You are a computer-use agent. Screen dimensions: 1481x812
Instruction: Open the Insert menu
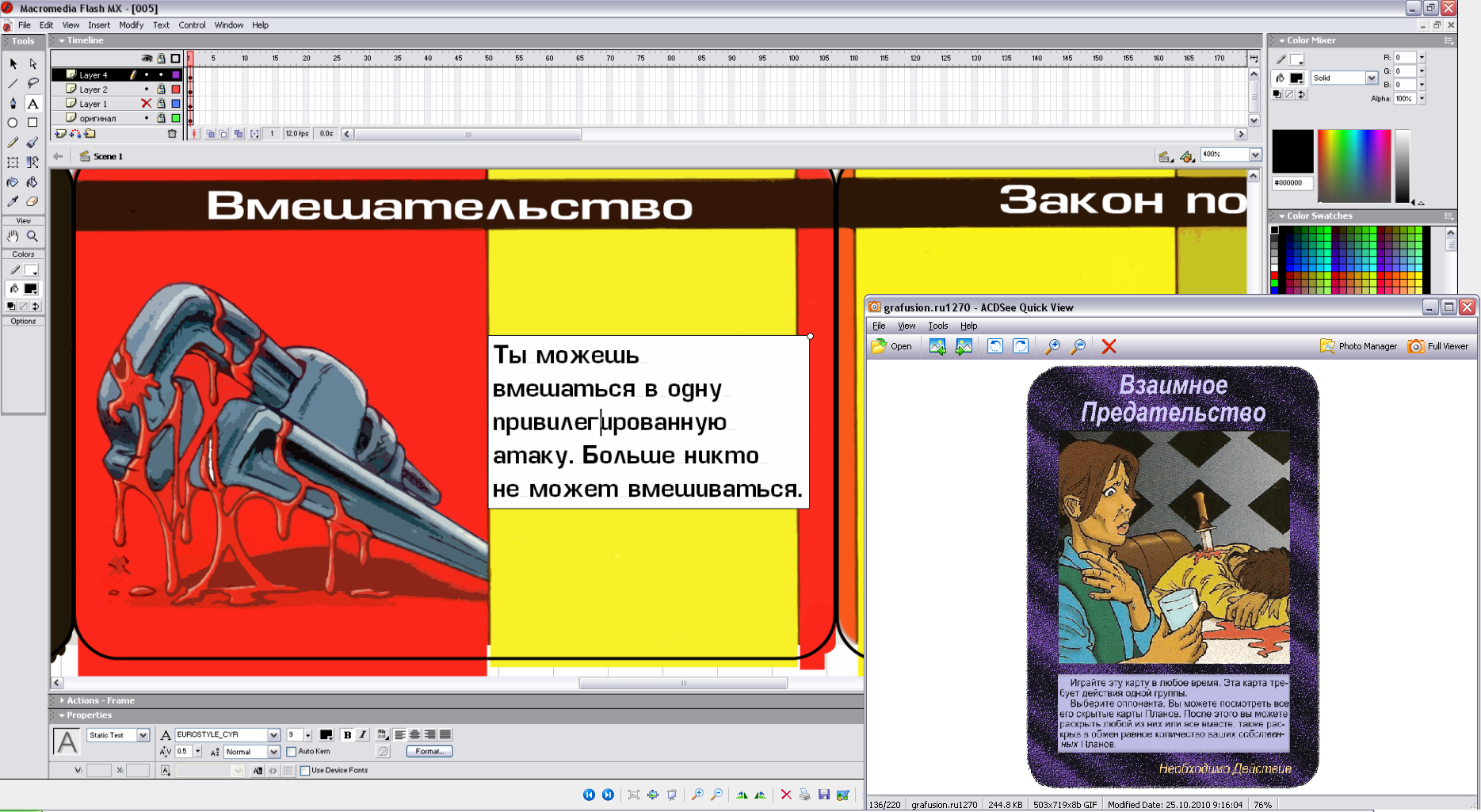(99, 25)
